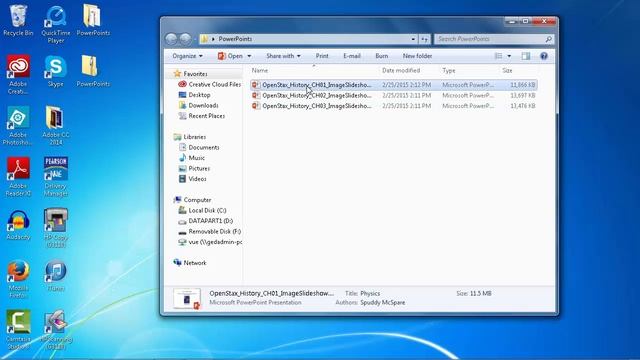Open Videos library

192,179
